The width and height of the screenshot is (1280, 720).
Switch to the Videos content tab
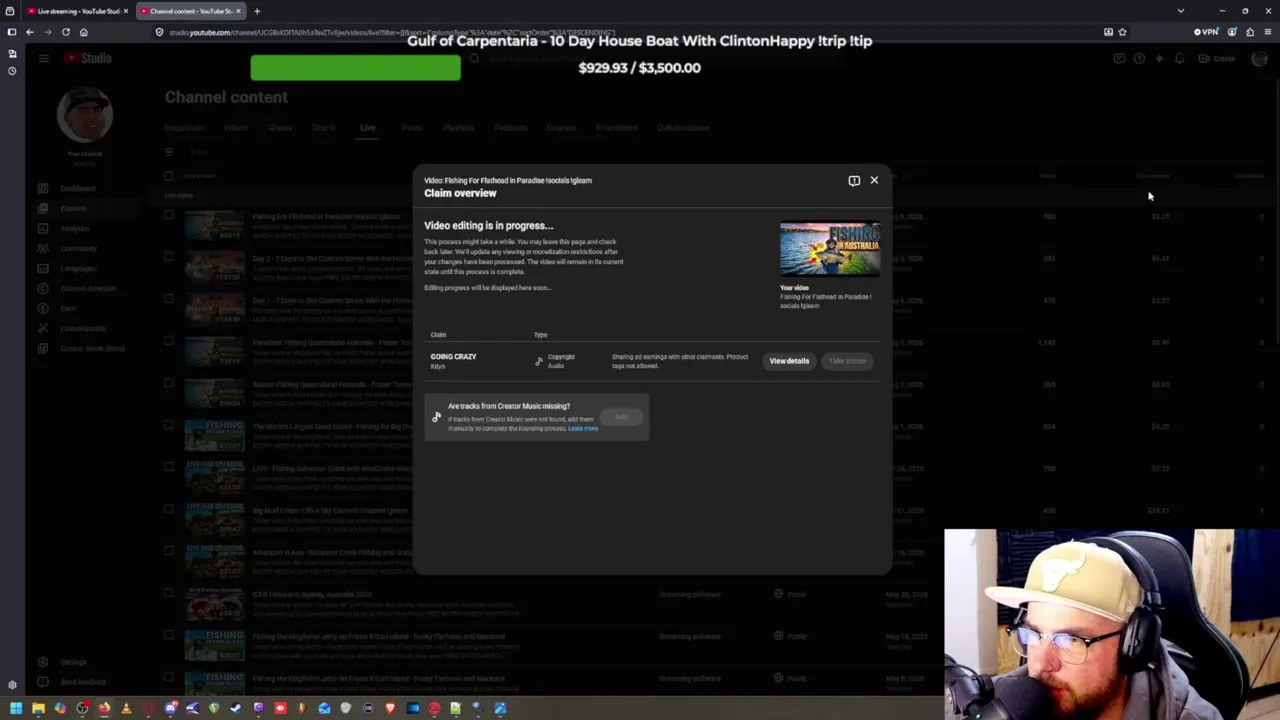tap(236, 128)
